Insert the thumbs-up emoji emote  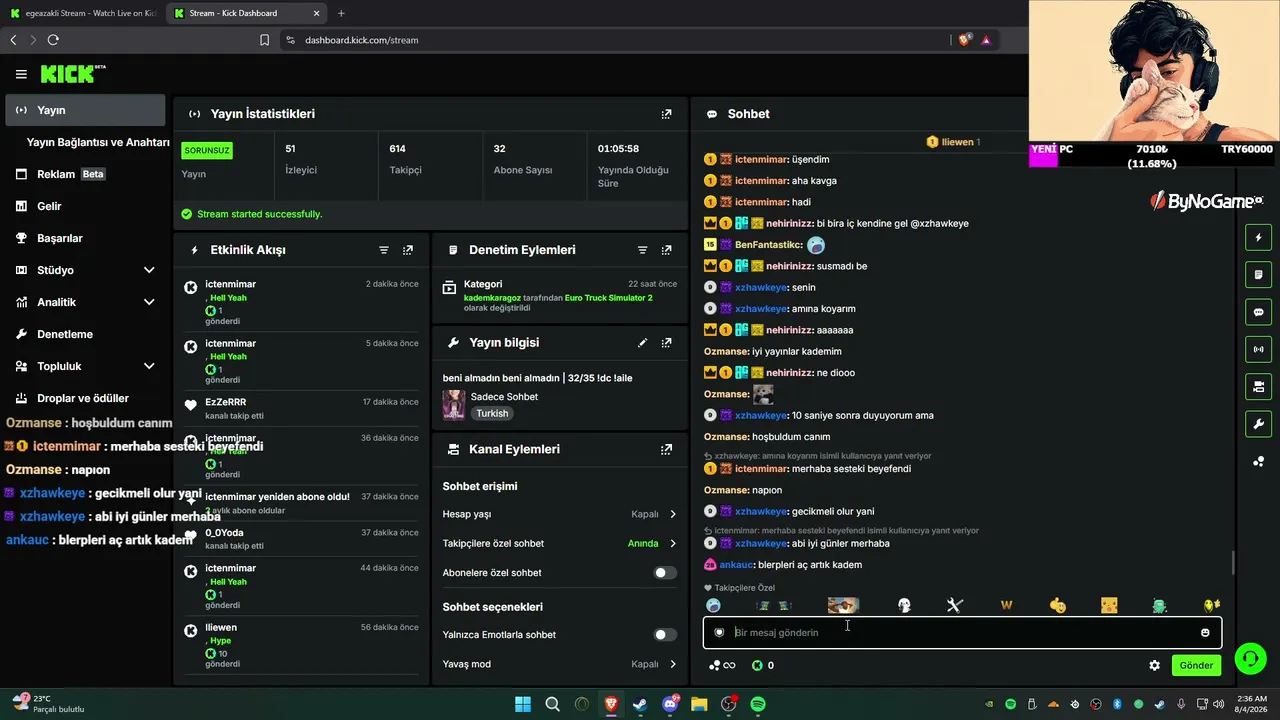tap(1057, 605)
